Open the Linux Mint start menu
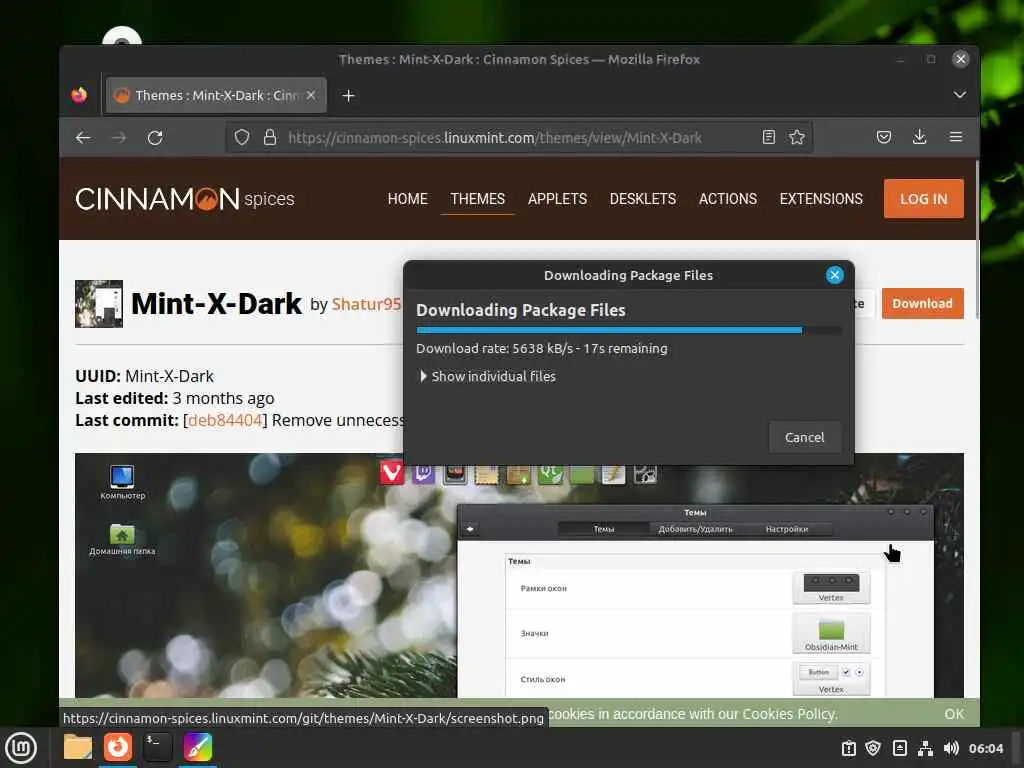Screen dimensions: 1024x768 [x=21, y=748]
